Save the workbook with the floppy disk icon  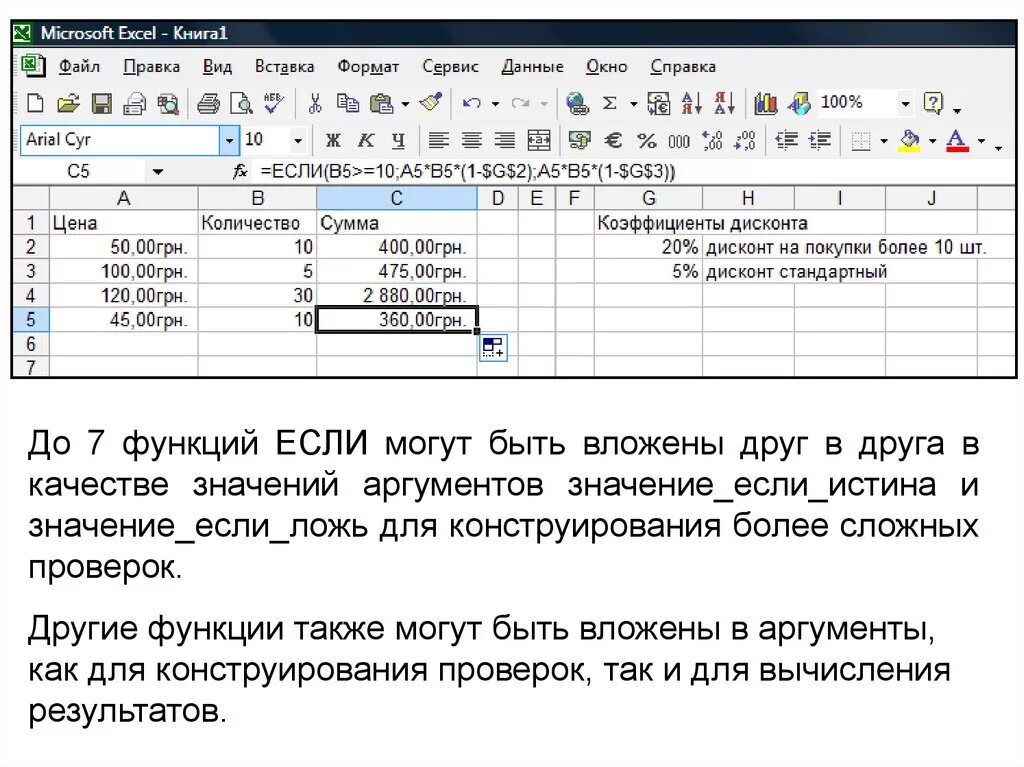(x=101, y=103)
